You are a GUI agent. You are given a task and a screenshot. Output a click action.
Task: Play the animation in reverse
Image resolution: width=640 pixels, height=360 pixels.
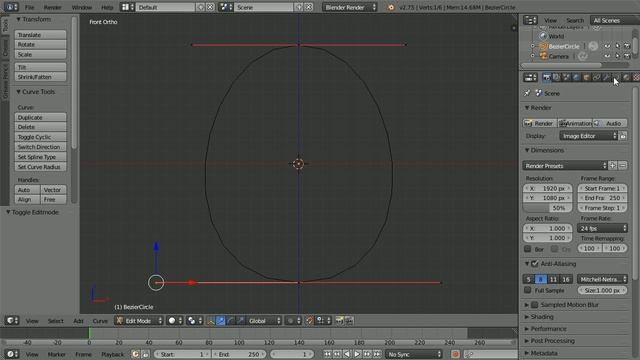[x=347, y=354]
